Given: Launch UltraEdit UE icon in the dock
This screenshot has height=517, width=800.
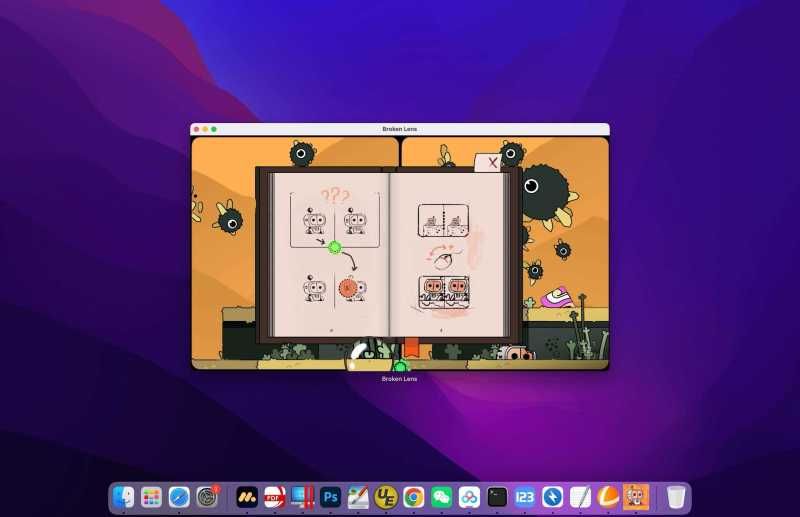Looking at the screenshot, I should 386,497.
